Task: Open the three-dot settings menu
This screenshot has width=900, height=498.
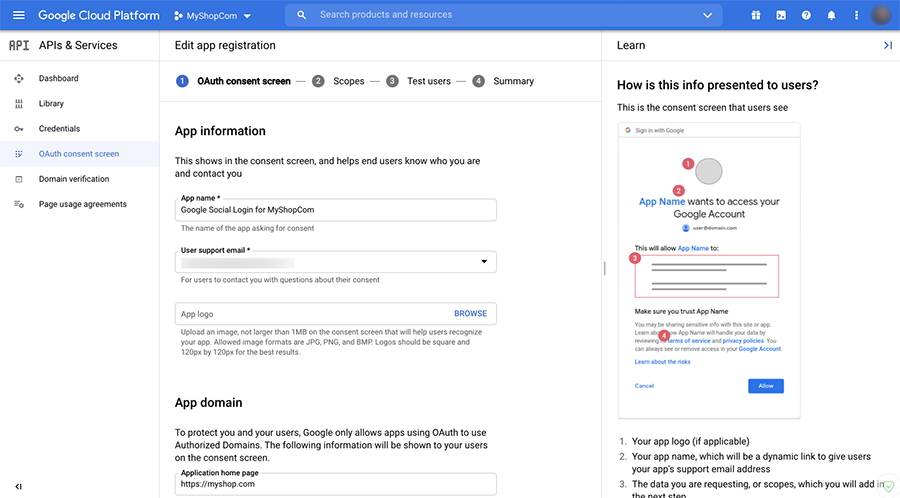Action: [856, 15]
